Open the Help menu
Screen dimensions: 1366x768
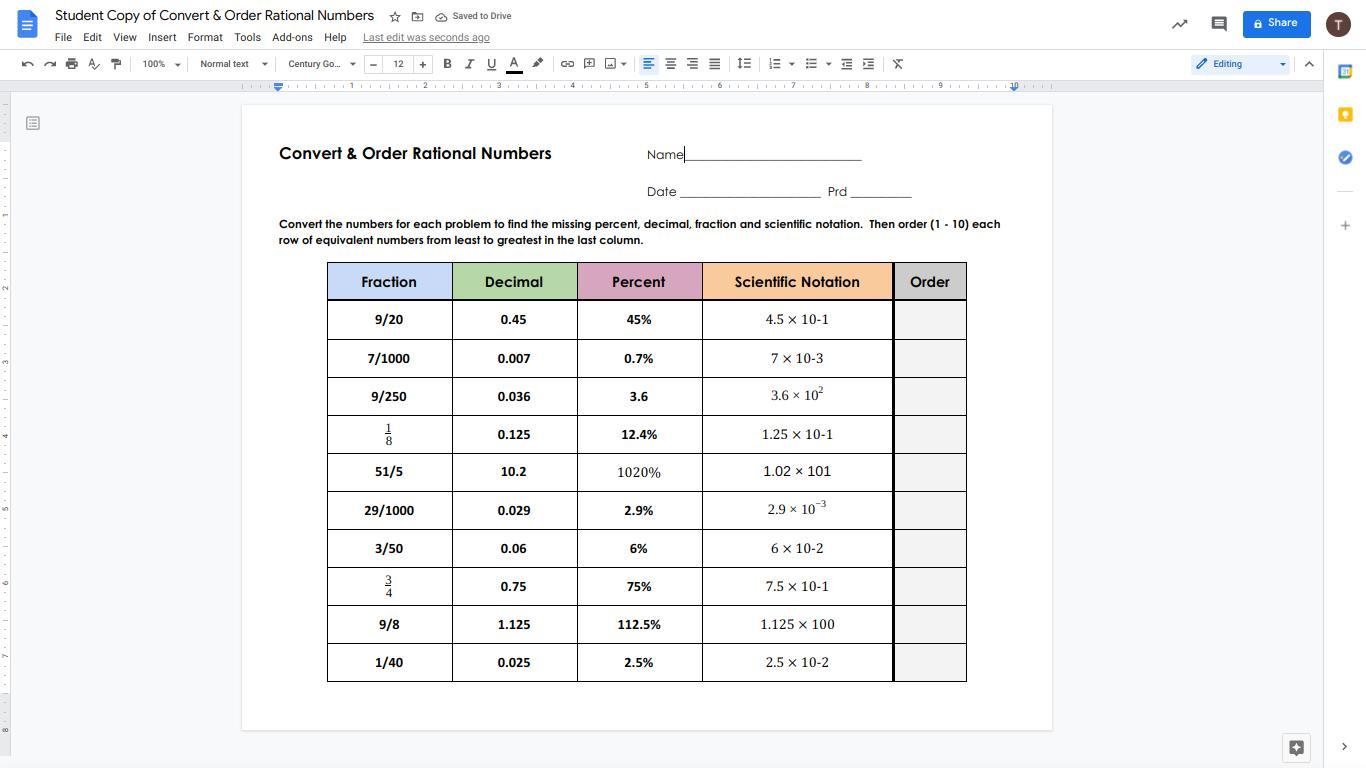pyautogui.click(x=335, y=38)
